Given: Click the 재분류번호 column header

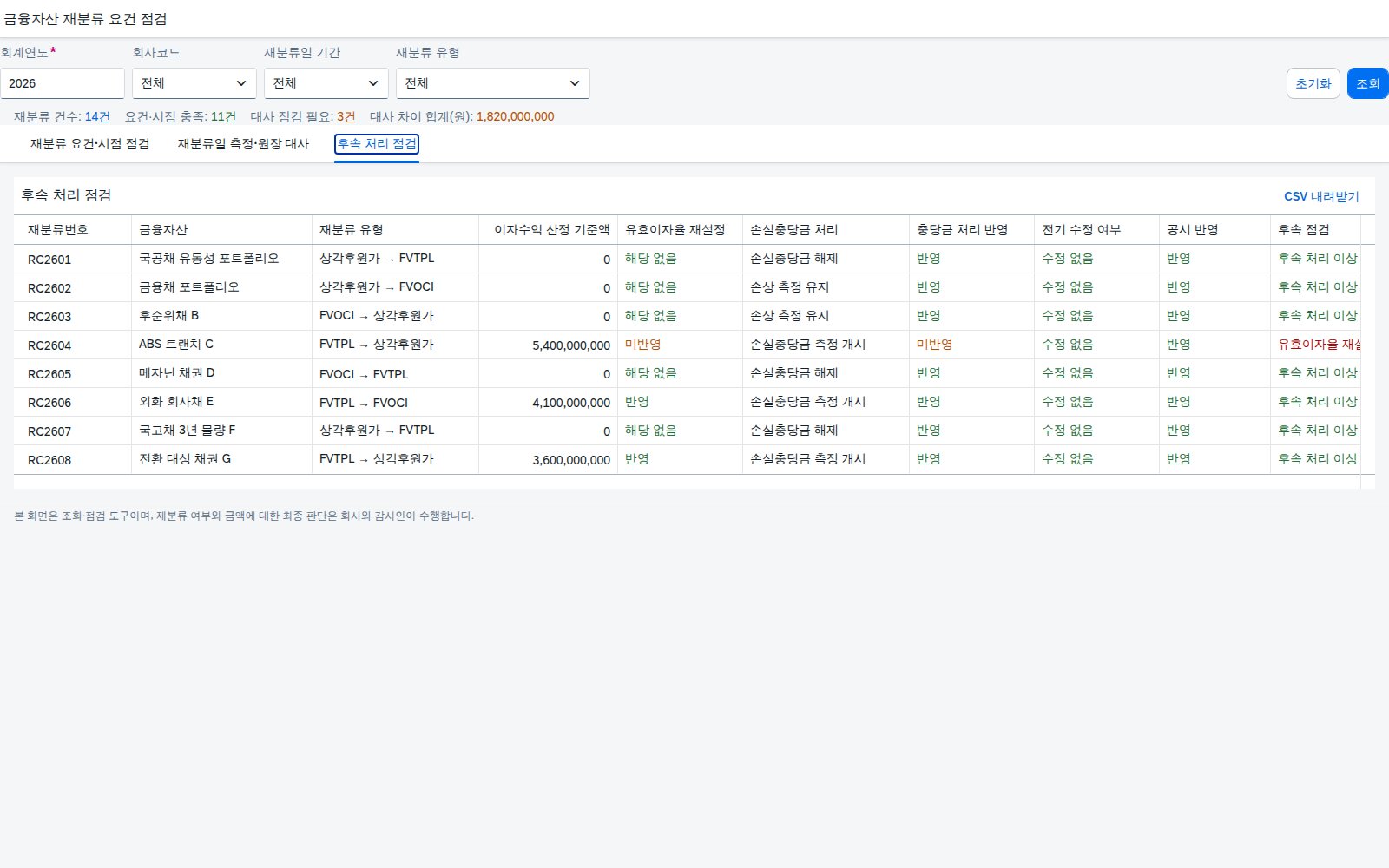Looking at the screenshot, I should click(72, 230).
